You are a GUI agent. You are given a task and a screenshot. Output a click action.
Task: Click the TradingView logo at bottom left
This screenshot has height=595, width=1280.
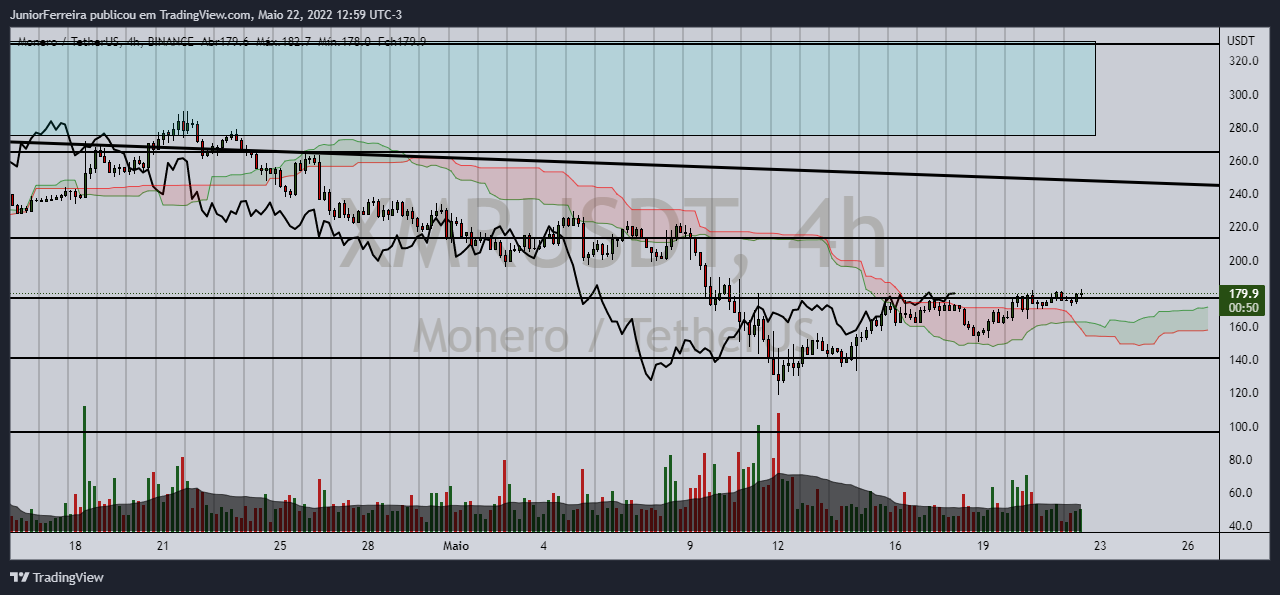coord(56,577)
